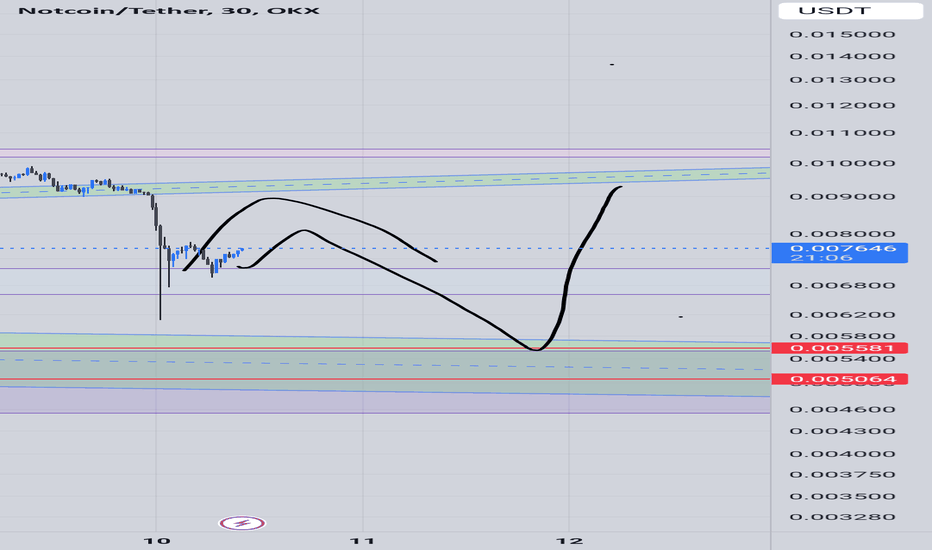Click the 0.003500 price axis label

pyautogui.click(x=842, y=496)
